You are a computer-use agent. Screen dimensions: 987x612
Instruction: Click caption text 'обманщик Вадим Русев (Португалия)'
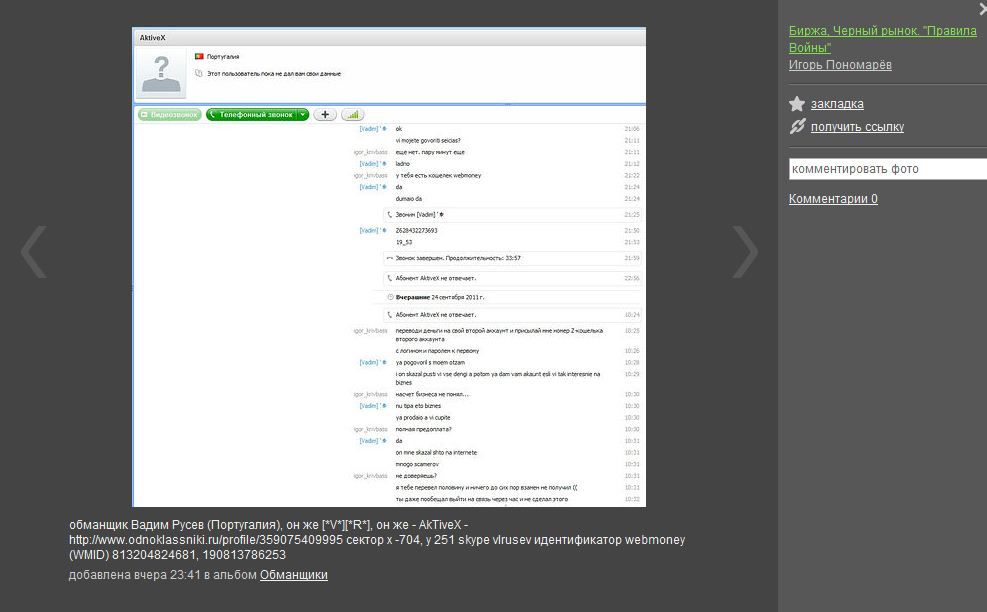tap(174, 524)
